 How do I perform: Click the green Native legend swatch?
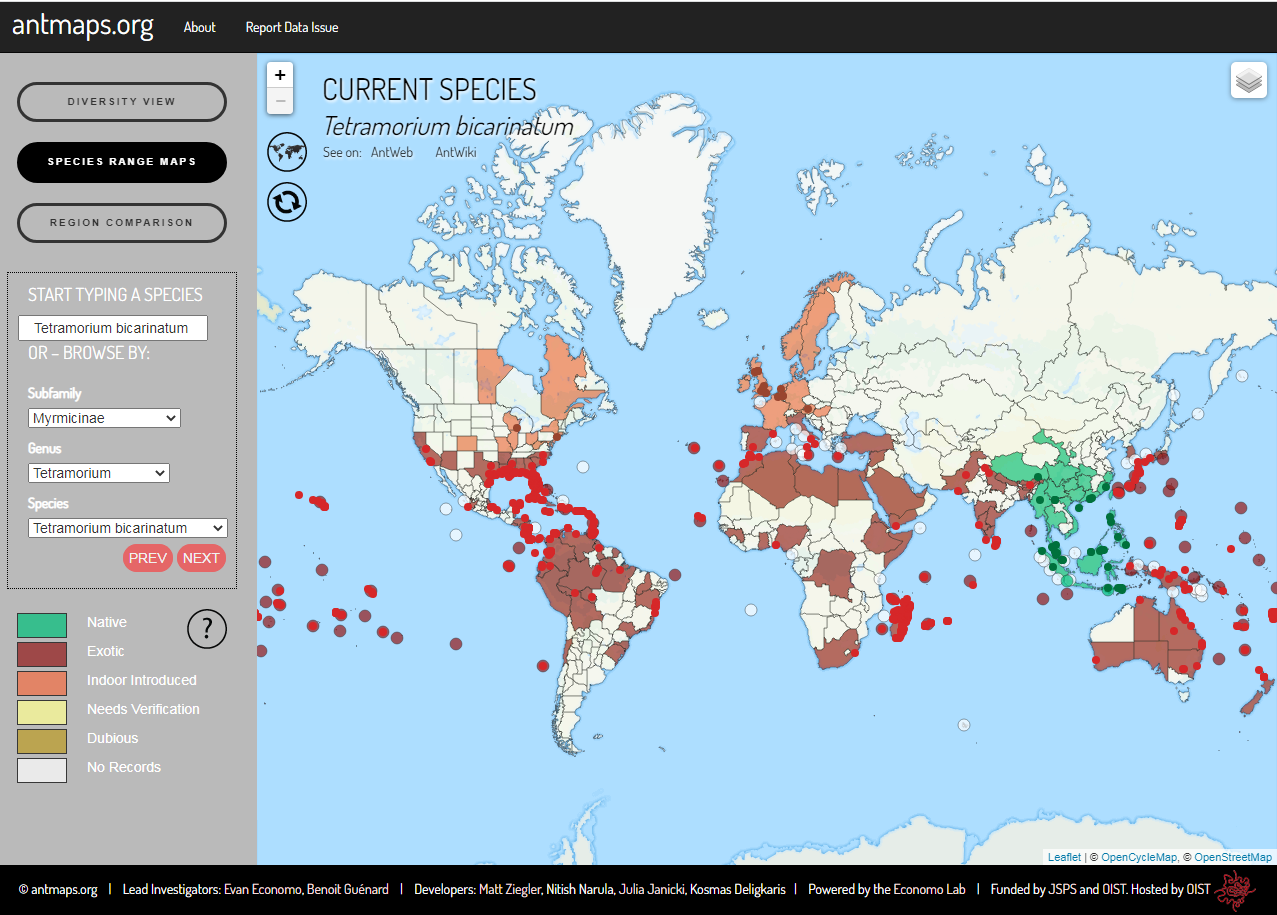[x=42, y=626]
